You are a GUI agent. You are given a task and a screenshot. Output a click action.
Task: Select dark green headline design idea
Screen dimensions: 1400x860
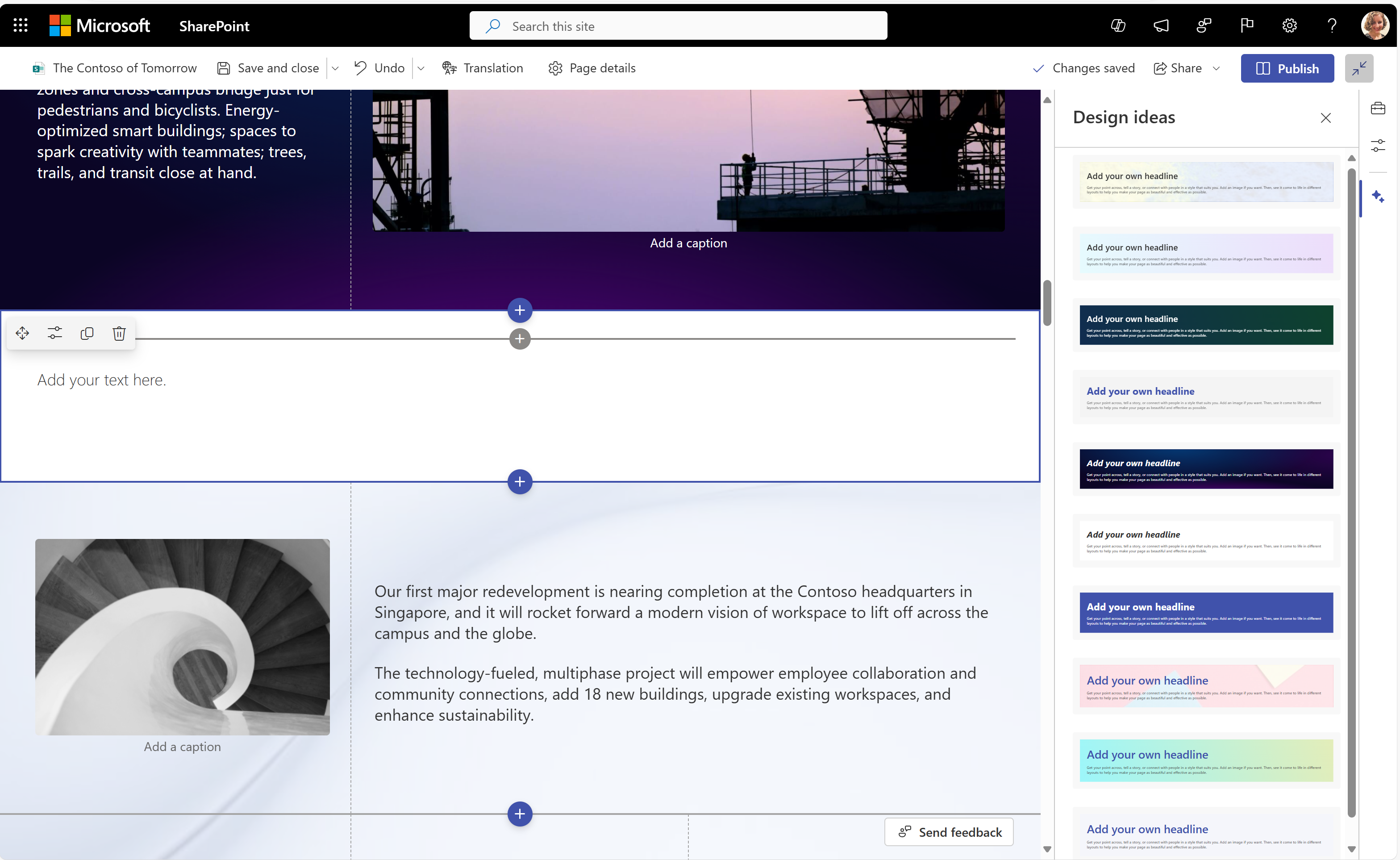(x=1204, y=325)
